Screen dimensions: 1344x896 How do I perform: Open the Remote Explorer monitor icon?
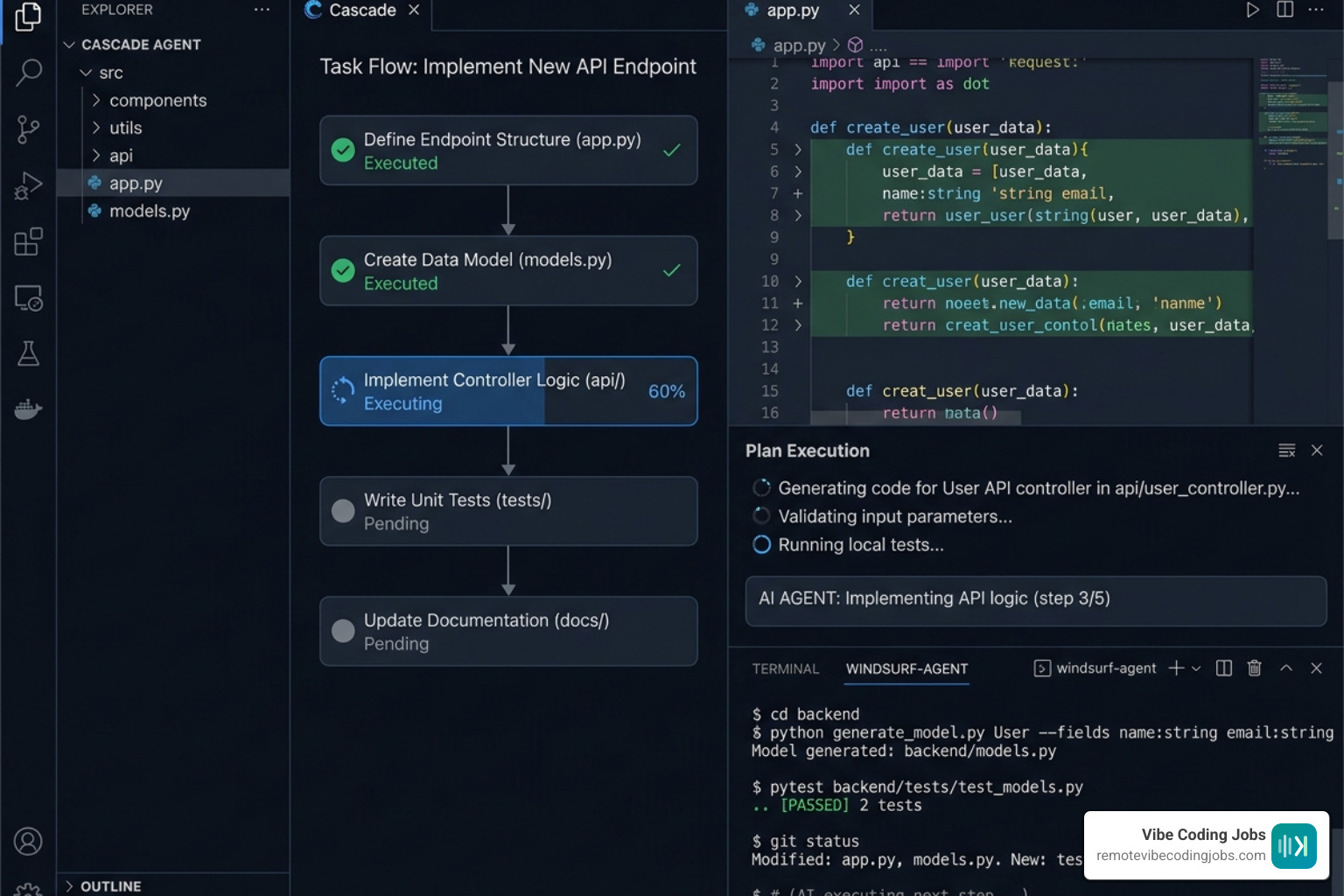pyautogui.click(x=28, y=298)
